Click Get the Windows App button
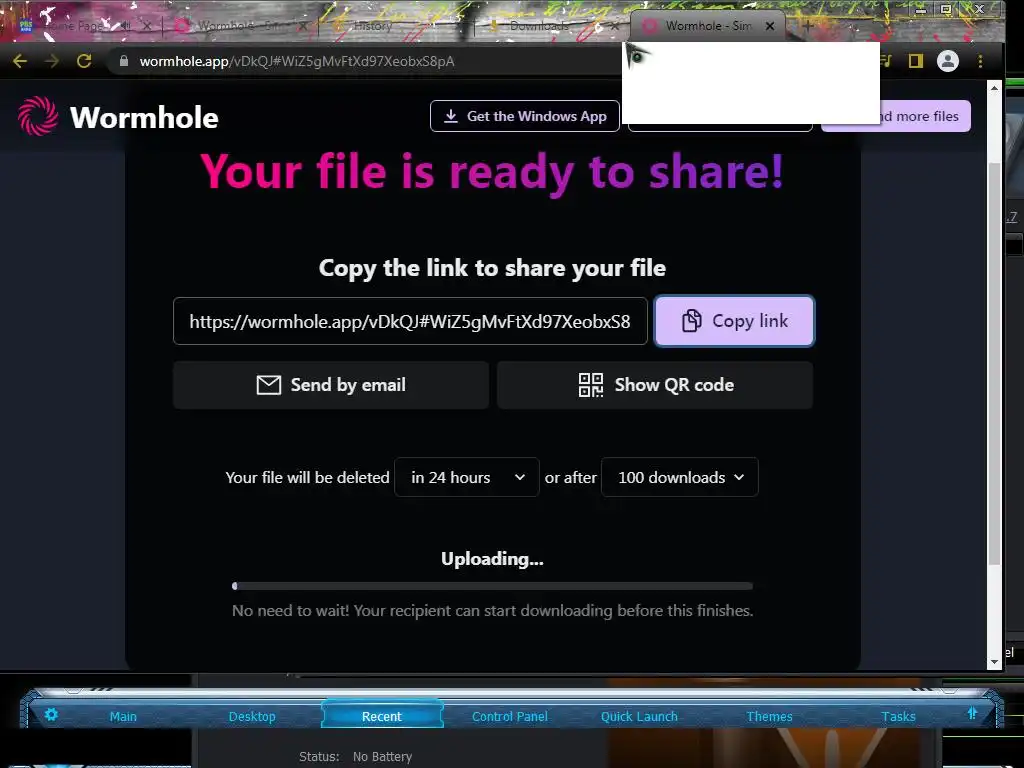The image size is (1024, 768). [x=525, y=116]
